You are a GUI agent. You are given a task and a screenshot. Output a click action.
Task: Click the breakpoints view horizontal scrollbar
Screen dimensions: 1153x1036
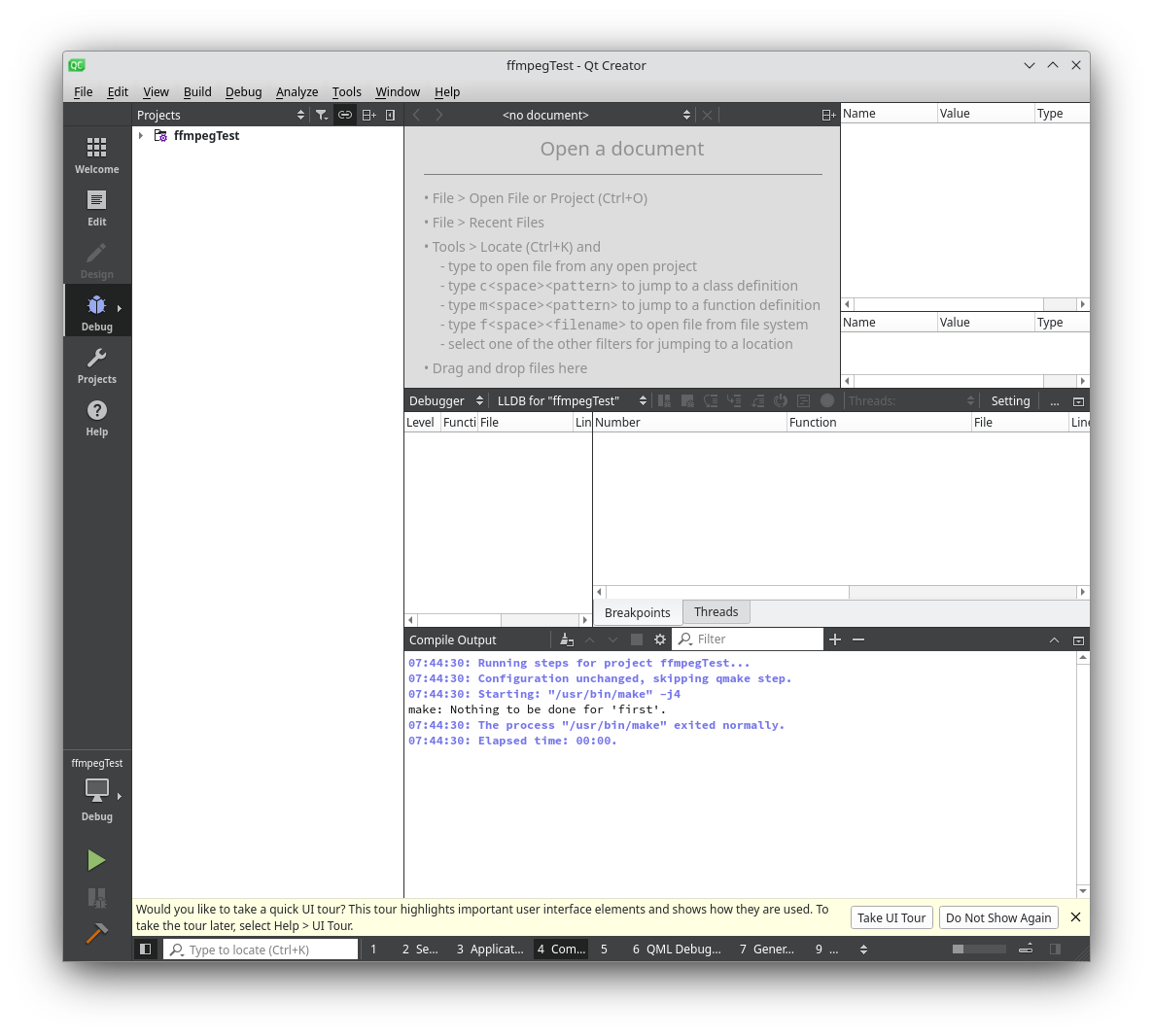point(841,592)
